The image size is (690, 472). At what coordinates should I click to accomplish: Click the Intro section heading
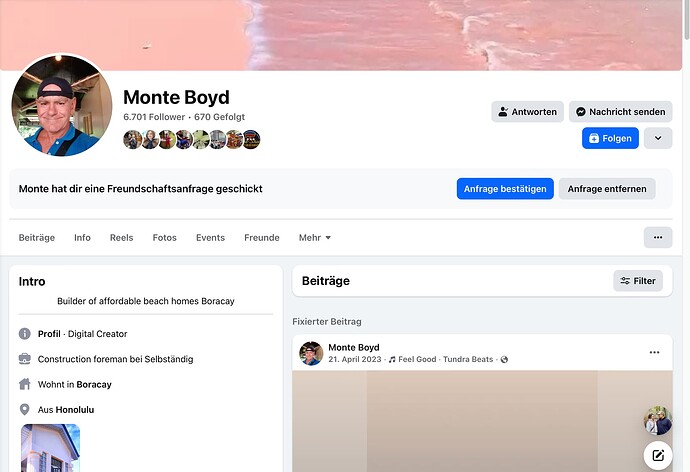[x=32, y=282]
